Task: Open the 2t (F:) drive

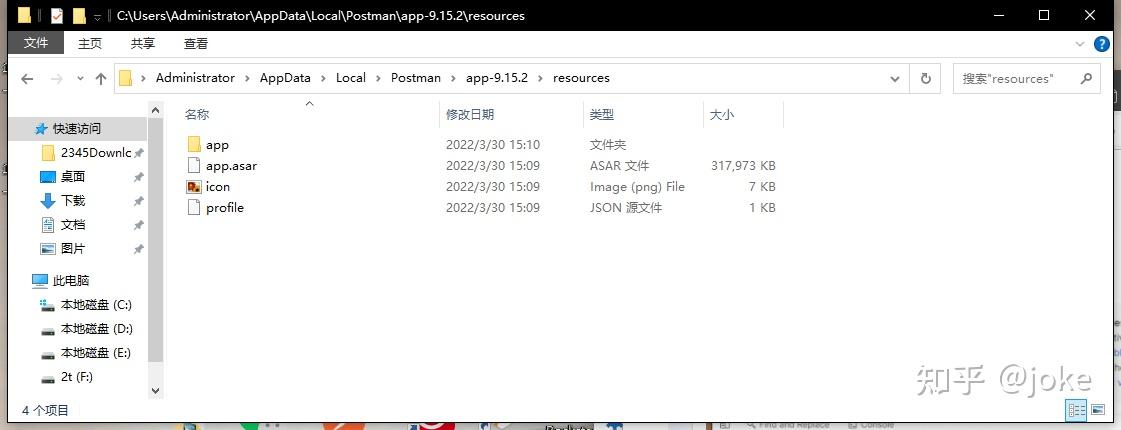Action: point(76,377)
